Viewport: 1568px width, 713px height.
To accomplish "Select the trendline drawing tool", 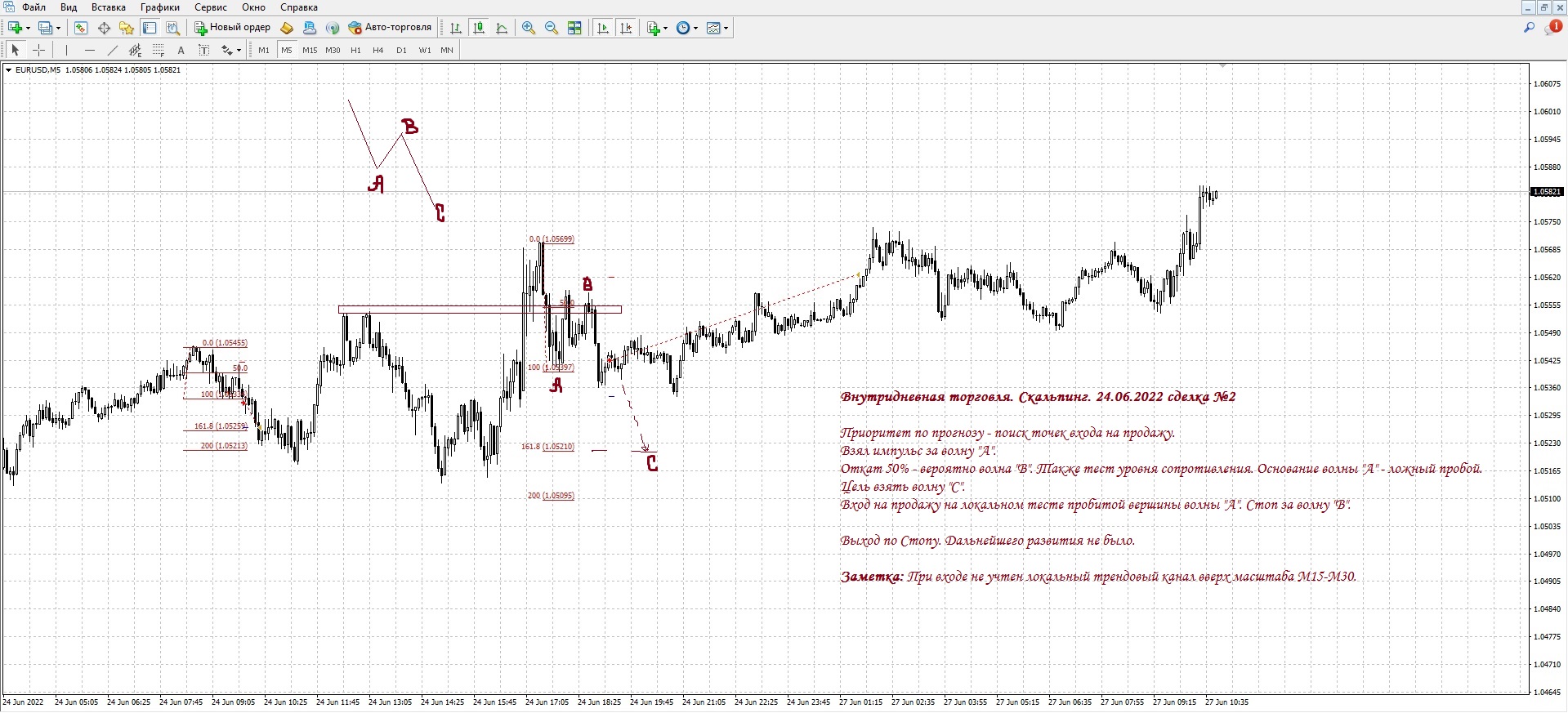I will pos(113,50).
